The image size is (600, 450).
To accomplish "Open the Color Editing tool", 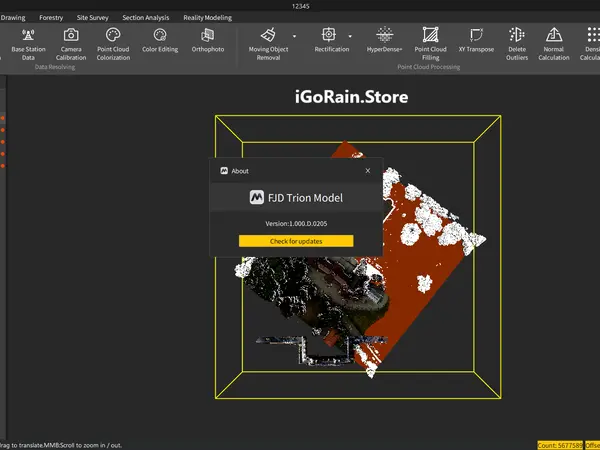I will (x=160, y=40).
